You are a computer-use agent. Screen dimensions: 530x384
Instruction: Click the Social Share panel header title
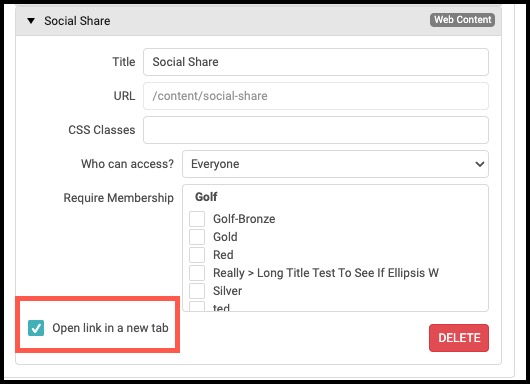point(77,21)
